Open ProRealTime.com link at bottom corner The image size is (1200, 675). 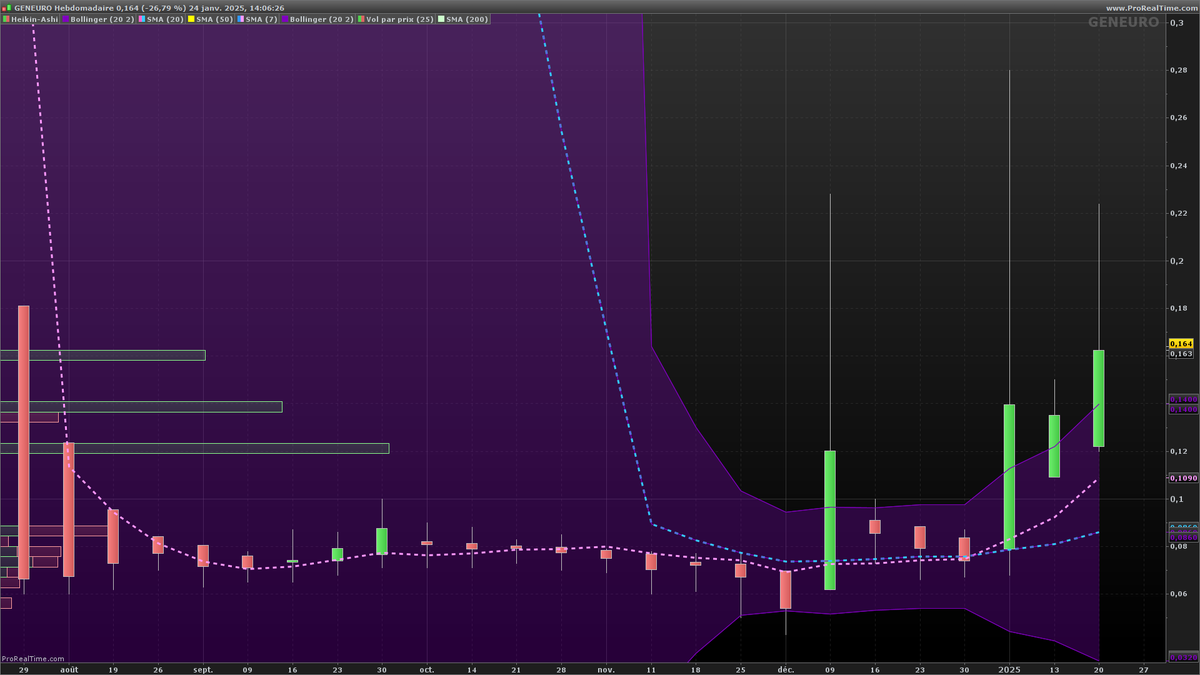[x=33, y=659]
